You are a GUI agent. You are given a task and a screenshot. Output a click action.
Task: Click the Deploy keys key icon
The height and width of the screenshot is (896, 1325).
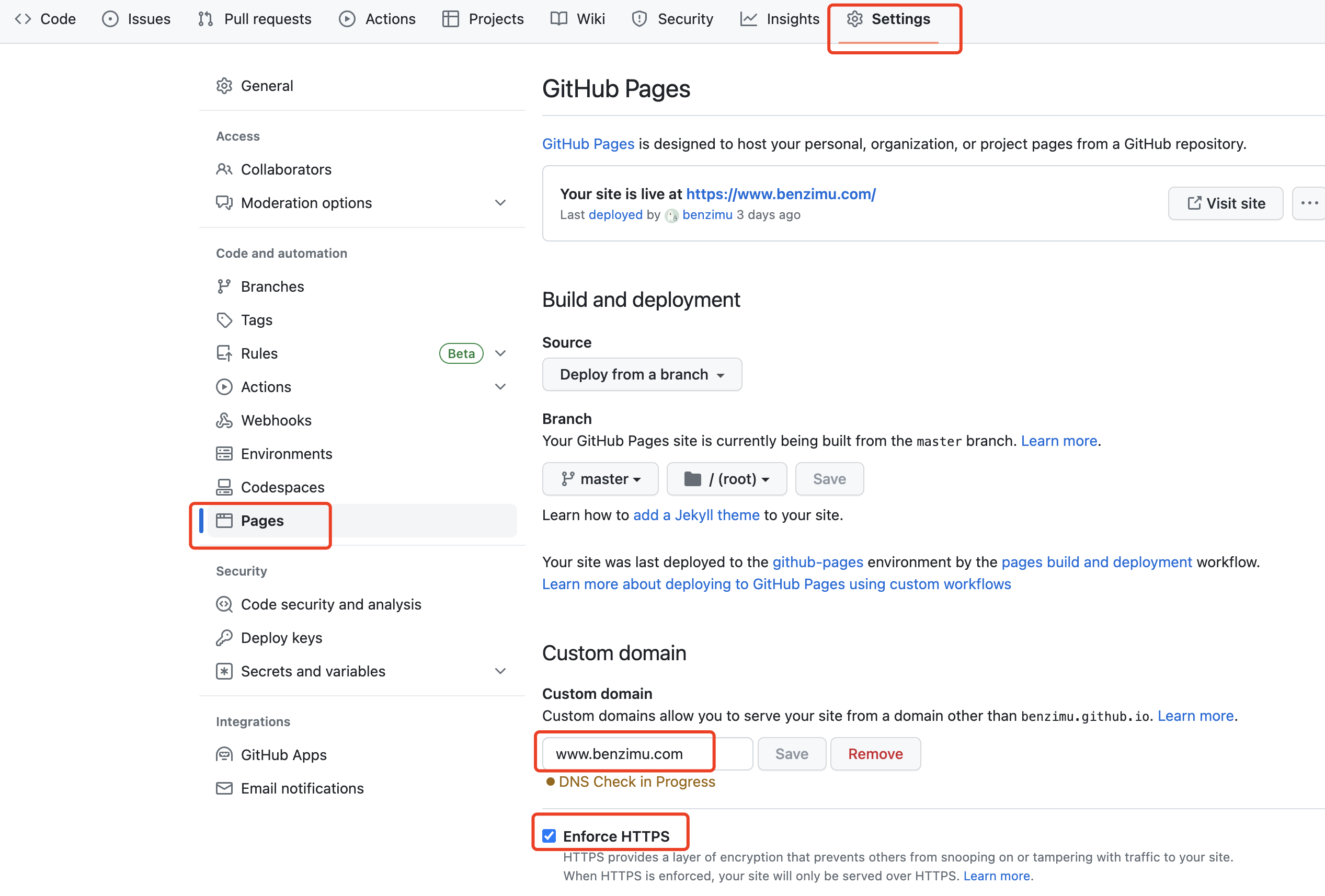[x=224, y=638]
